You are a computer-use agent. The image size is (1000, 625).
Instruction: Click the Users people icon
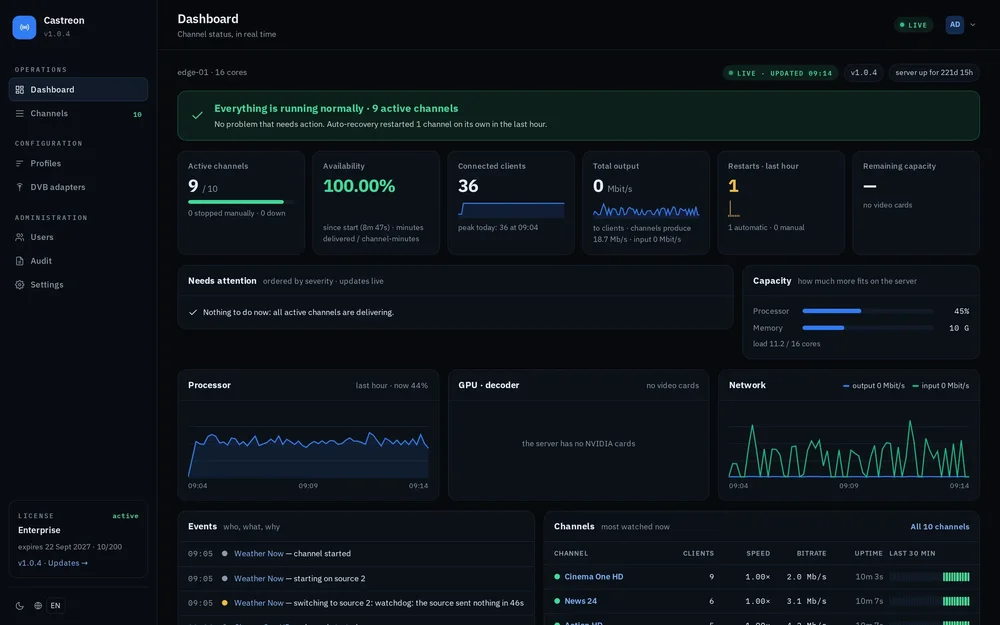pyautogui.click(x=20, y=237)
